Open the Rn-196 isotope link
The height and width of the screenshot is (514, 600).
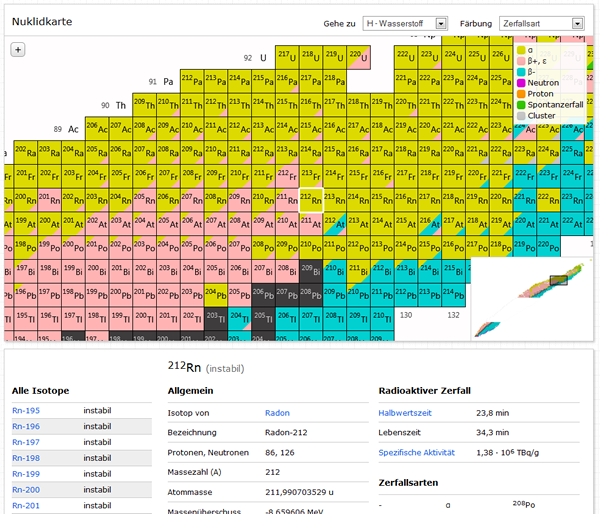pyautogui.click(x=26, y=426)
